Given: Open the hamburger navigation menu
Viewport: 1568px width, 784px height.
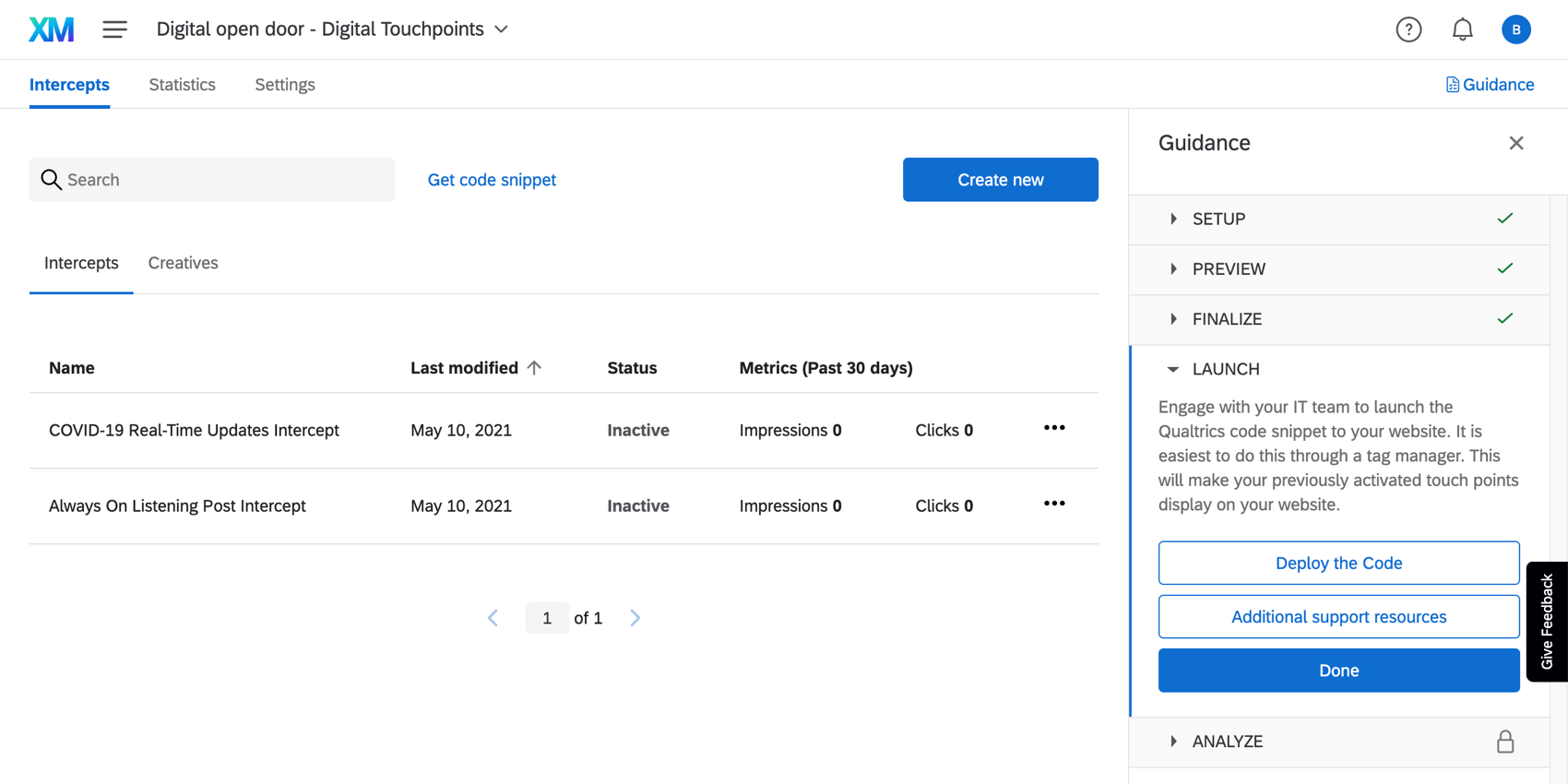Looking at the screenshot, I should tap(115, 30).
